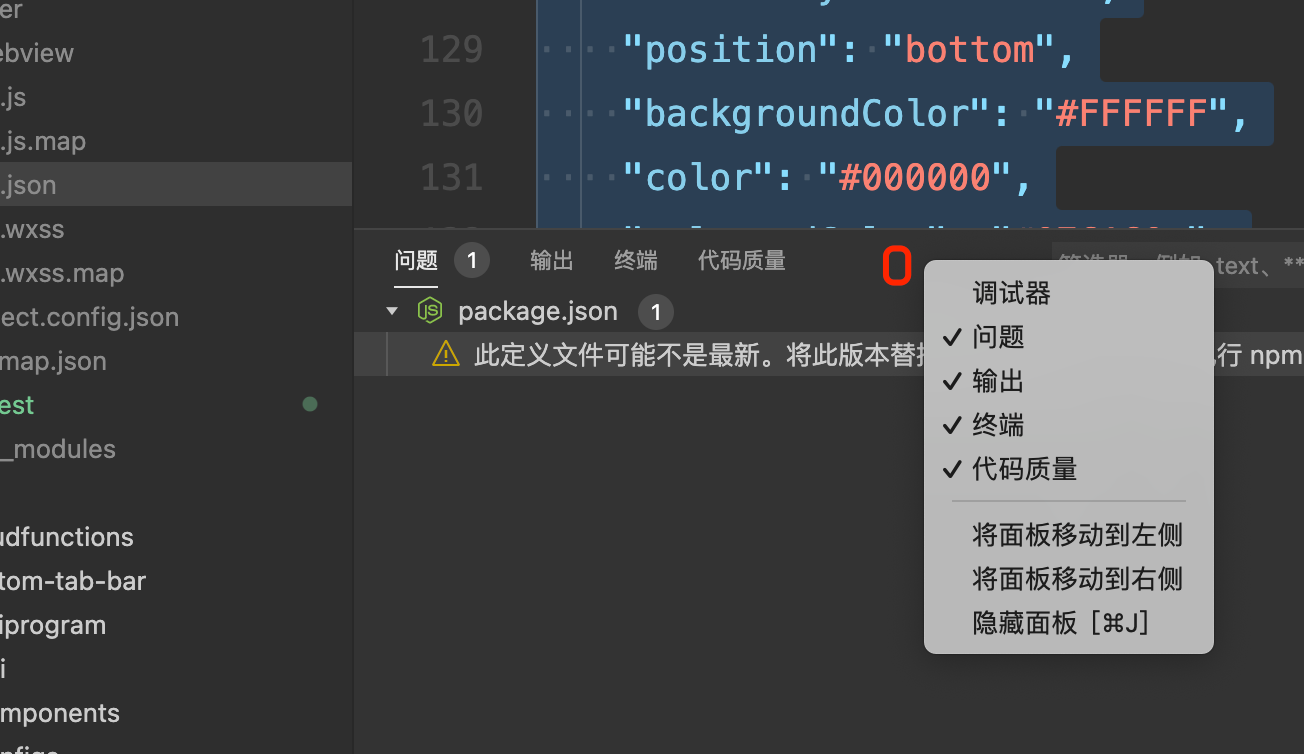1304x754 pixels.
Task: Click the green modified dot beside est
Action: pos(310,405)
